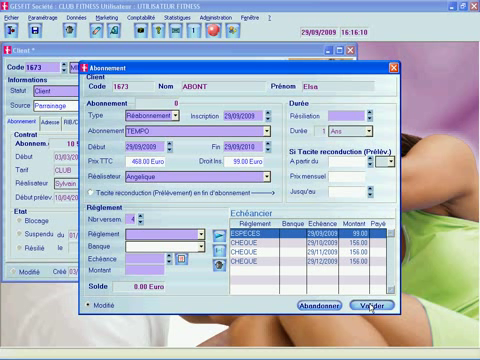The width and height of the screenshot is (480, 360).
Task: Select the ESPECES row in Echéancier
Action: pos(308,233)
